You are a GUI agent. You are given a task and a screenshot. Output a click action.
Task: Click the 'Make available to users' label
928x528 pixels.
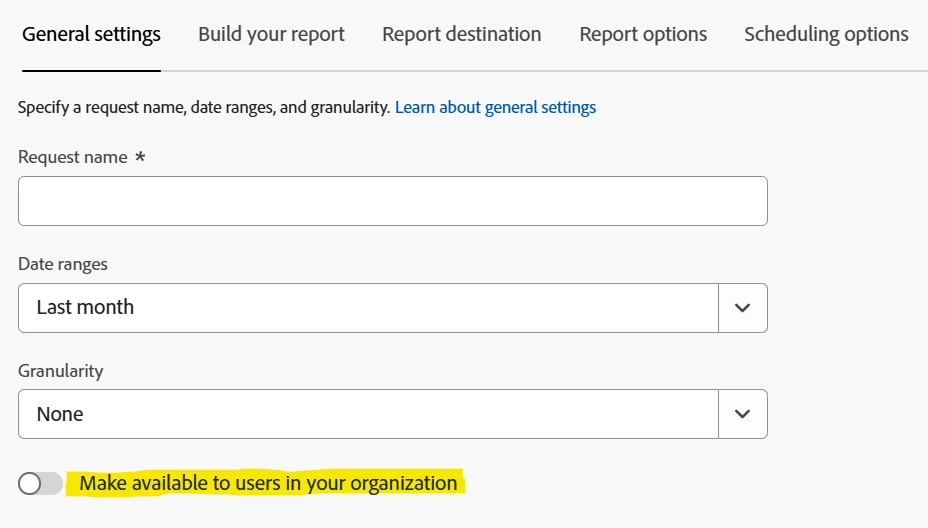[268, 484]
